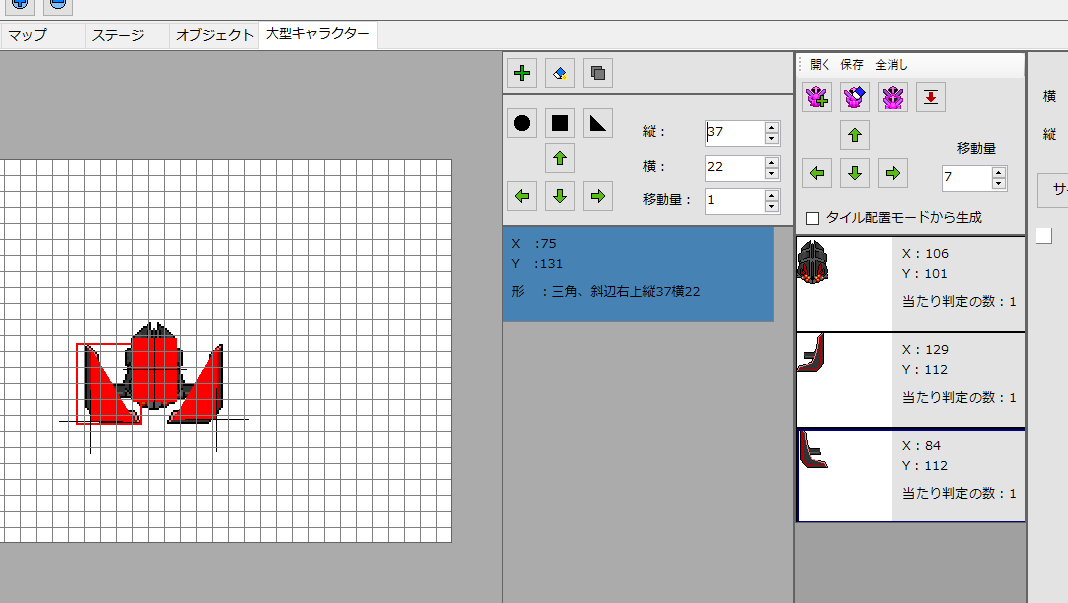Select the circle shape tool
This screenshot has width=1068, height=603.
click(x=522, y=123)
